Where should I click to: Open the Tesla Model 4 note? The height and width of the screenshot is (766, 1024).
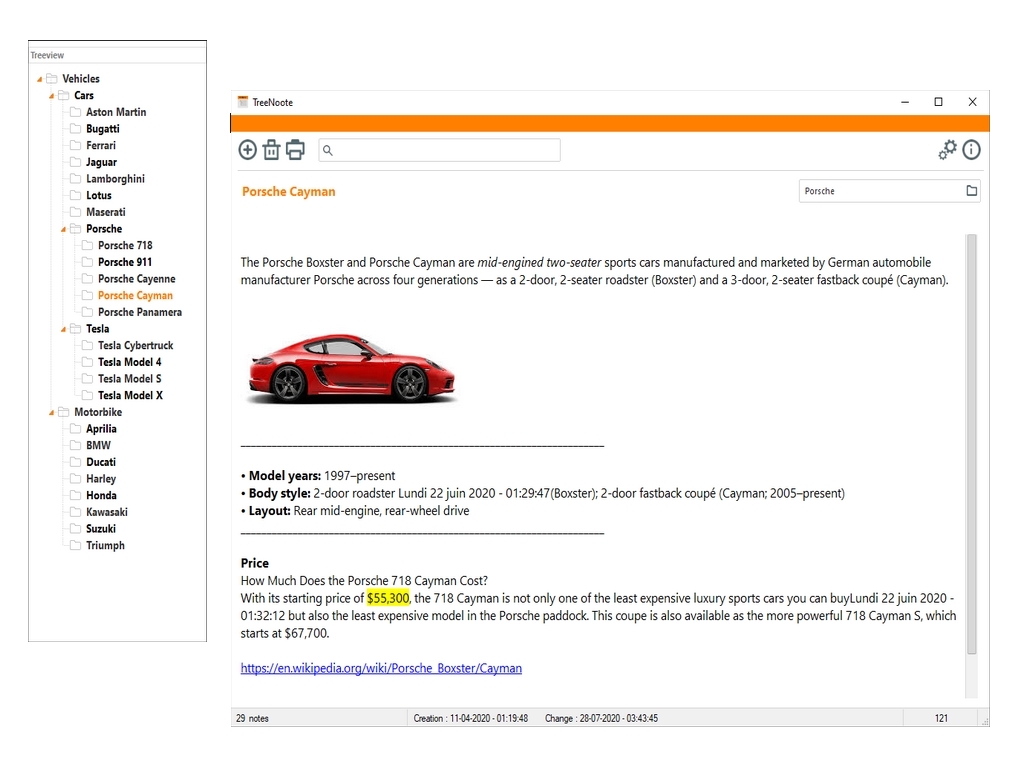(129, 362)
